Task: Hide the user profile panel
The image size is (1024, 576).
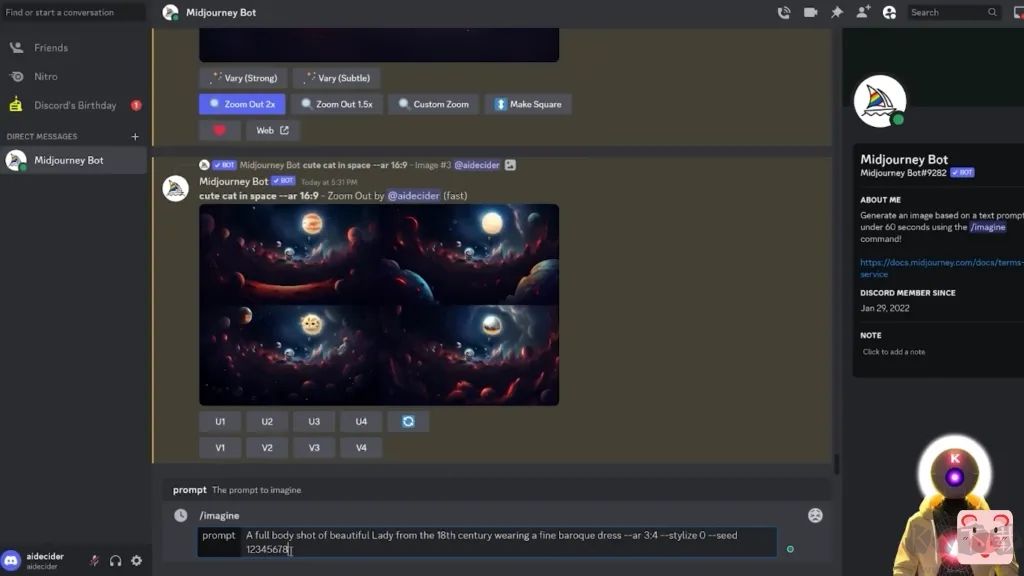Action: tap(889, 13)
